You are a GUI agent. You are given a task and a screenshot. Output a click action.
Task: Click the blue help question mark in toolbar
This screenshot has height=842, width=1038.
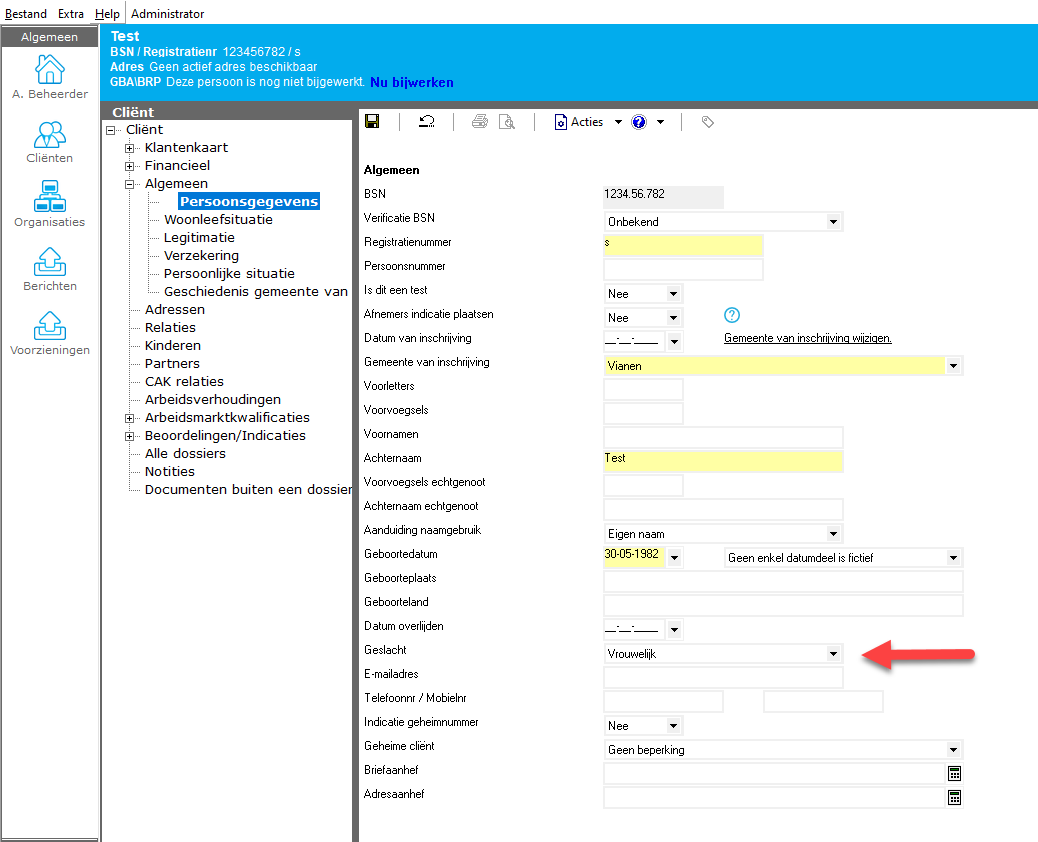[x=639, y=122]
